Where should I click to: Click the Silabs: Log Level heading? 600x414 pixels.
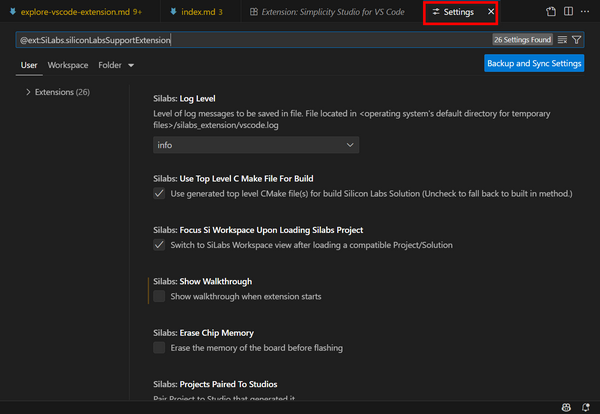coord(184,99)
